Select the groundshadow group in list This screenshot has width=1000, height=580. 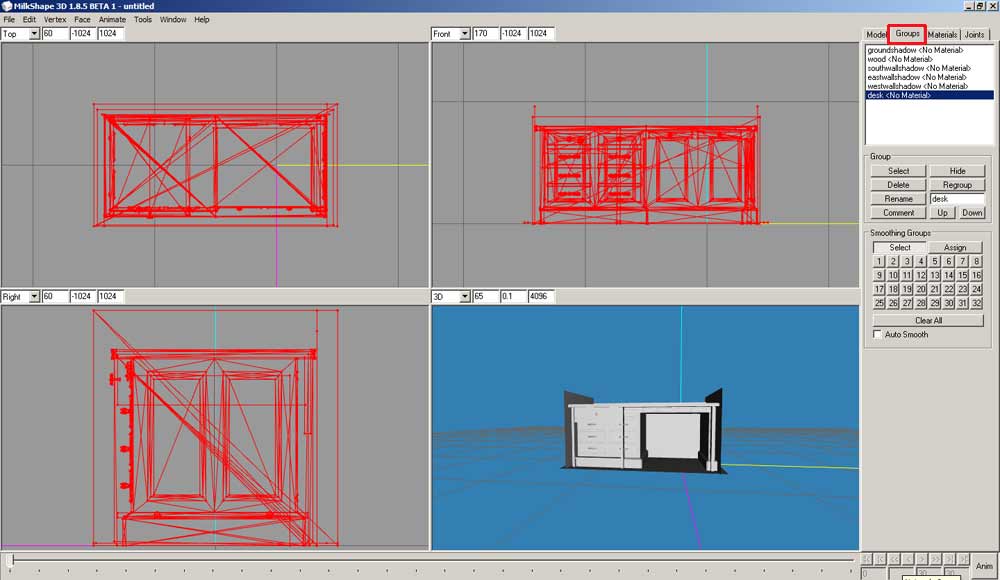(x=914, y=50)
